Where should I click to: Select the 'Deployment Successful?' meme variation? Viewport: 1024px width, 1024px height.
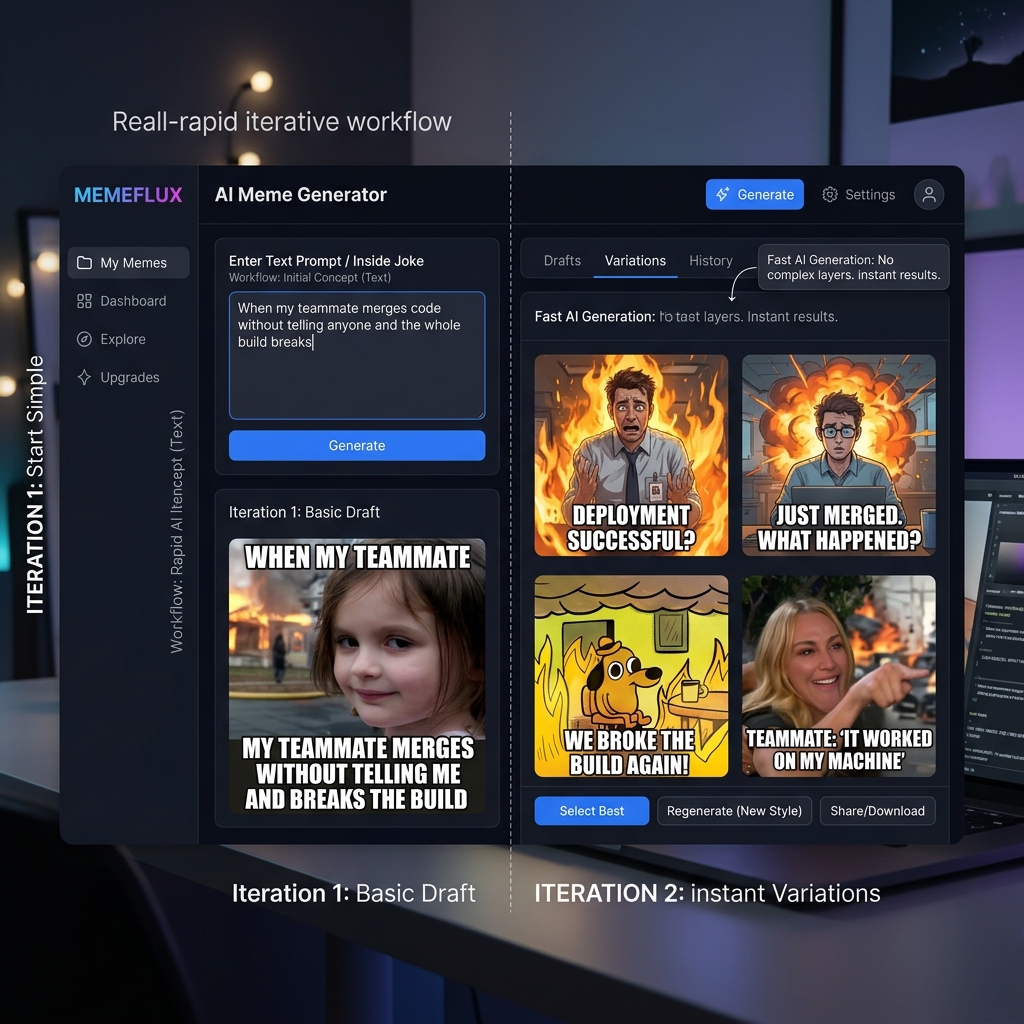[632, 455]
